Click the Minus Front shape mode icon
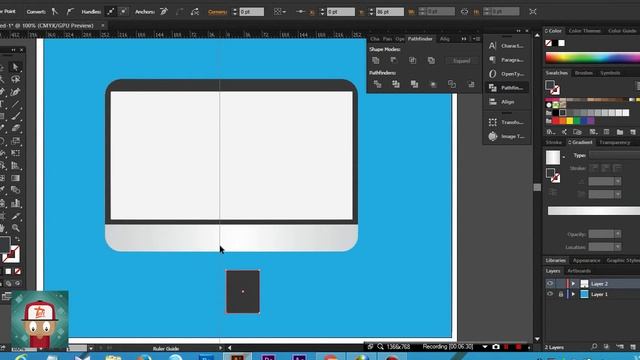 pos(394,60)
